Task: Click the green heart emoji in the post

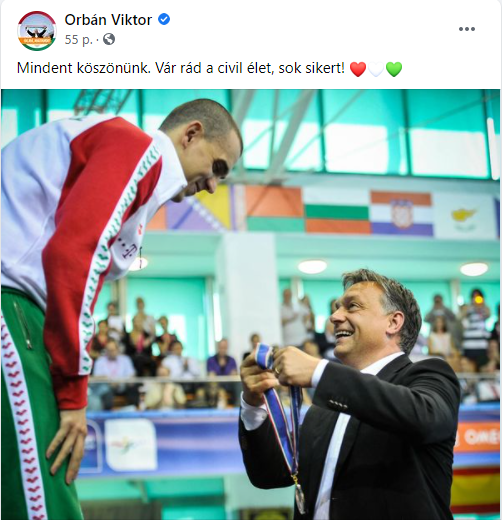Action: pyautogui.click(x=394, y=69)
